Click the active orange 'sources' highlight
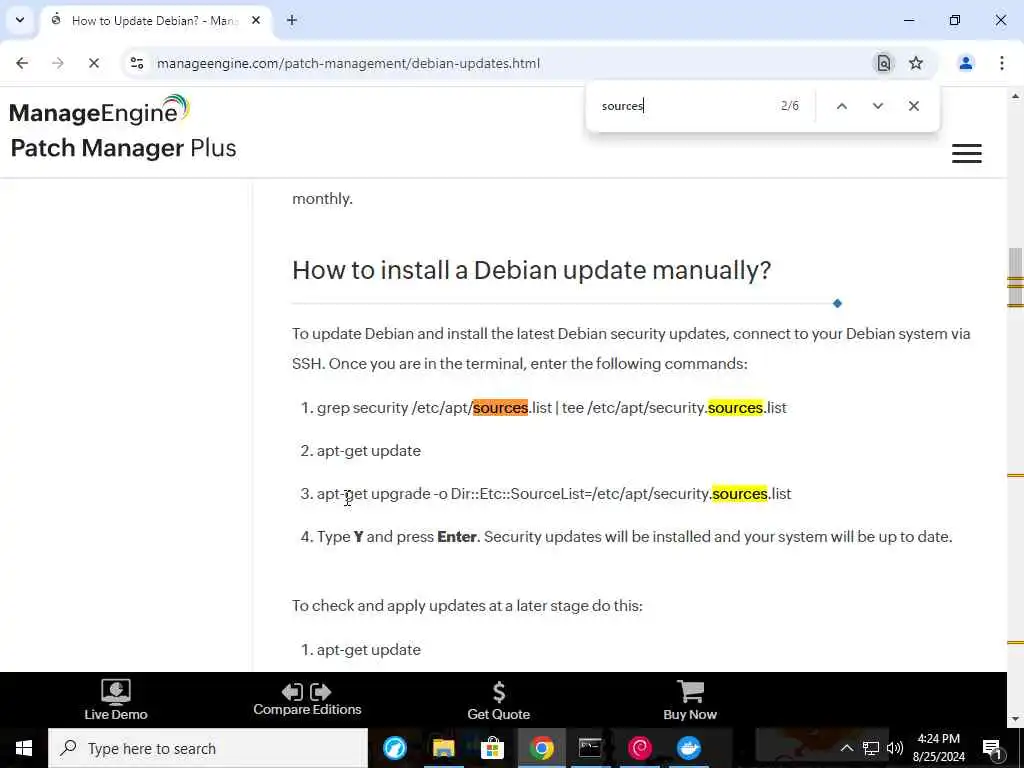 point(500,408)
